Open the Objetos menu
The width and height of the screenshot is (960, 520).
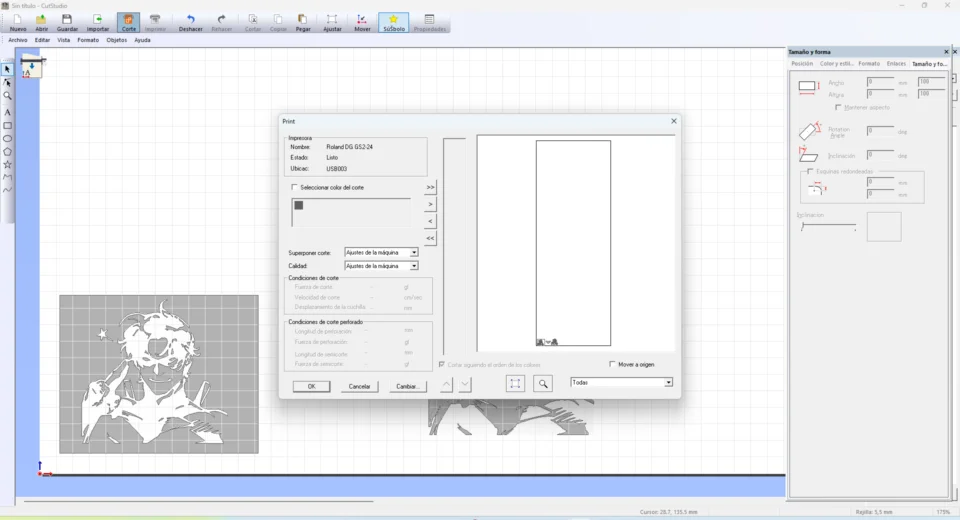coord(116,40)
